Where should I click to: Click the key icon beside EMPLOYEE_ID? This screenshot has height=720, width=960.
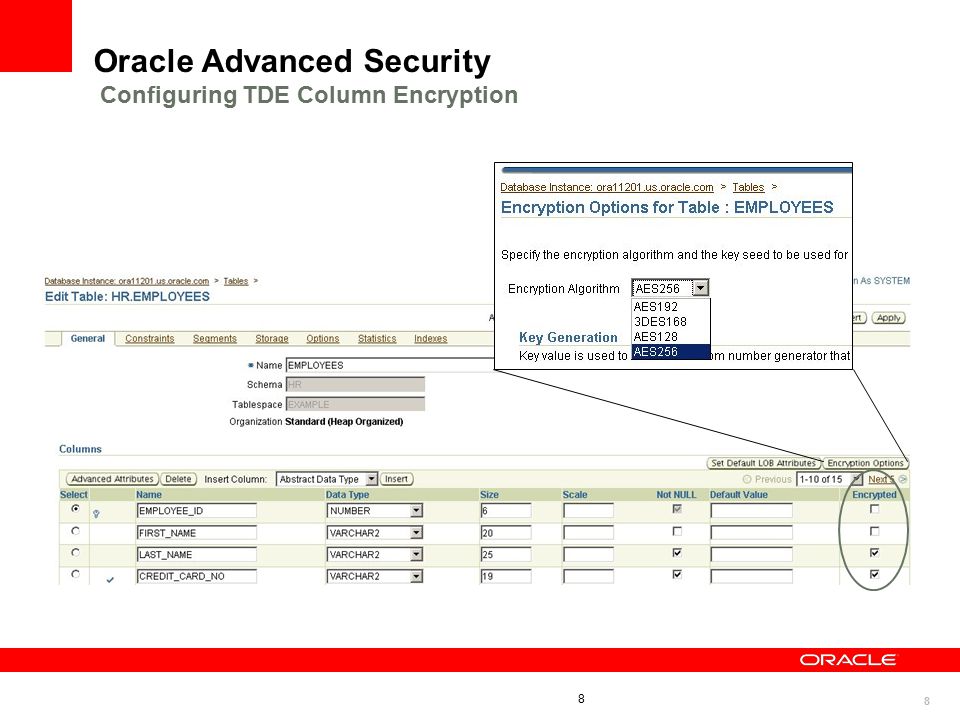pos(96,514)
